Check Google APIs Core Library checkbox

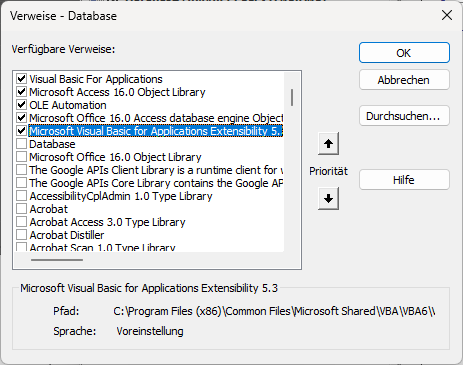(x=22, y=183)
